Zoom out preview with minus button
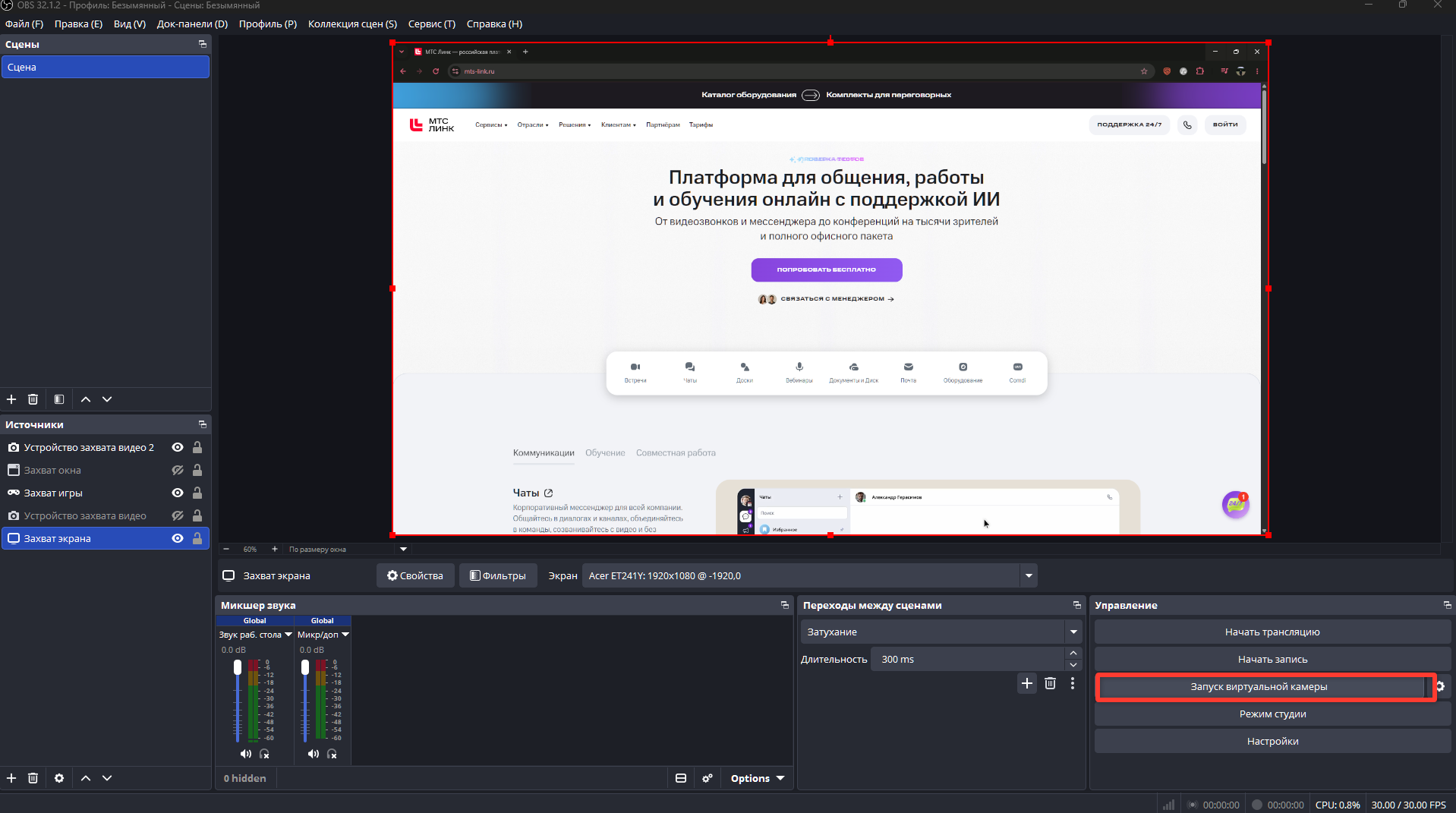Image resolution: width=1456 pixels, height=813 pixels. [226, 549]
